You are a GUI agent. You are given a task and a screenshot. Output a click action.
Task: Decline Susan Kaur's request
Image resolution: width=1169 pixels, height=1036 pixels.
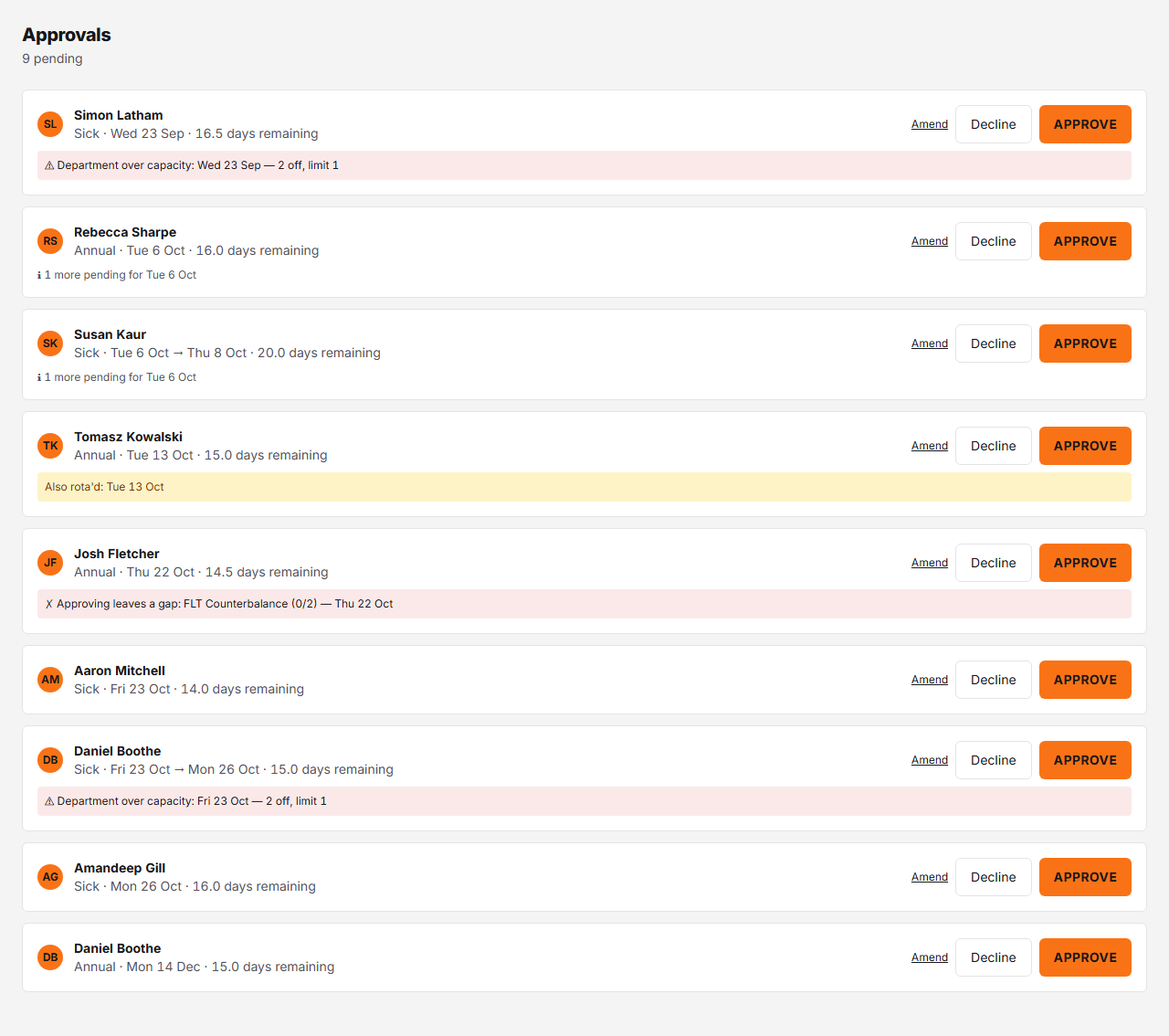click(994, 344)
